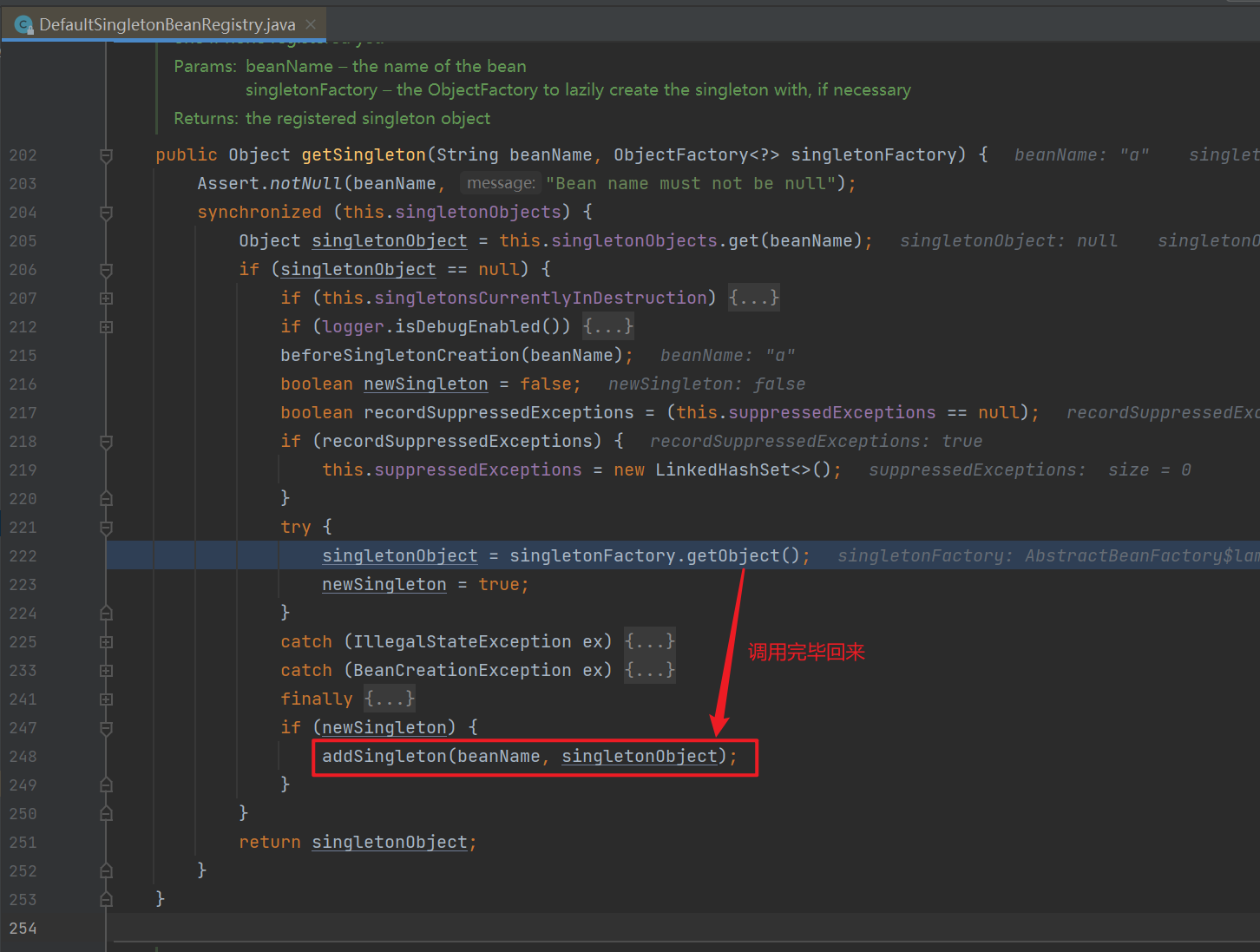The height and width of the screenshot is (952, 1260).
Task: Click the fold end marker on line 253
Action: (x=106, y=900)
